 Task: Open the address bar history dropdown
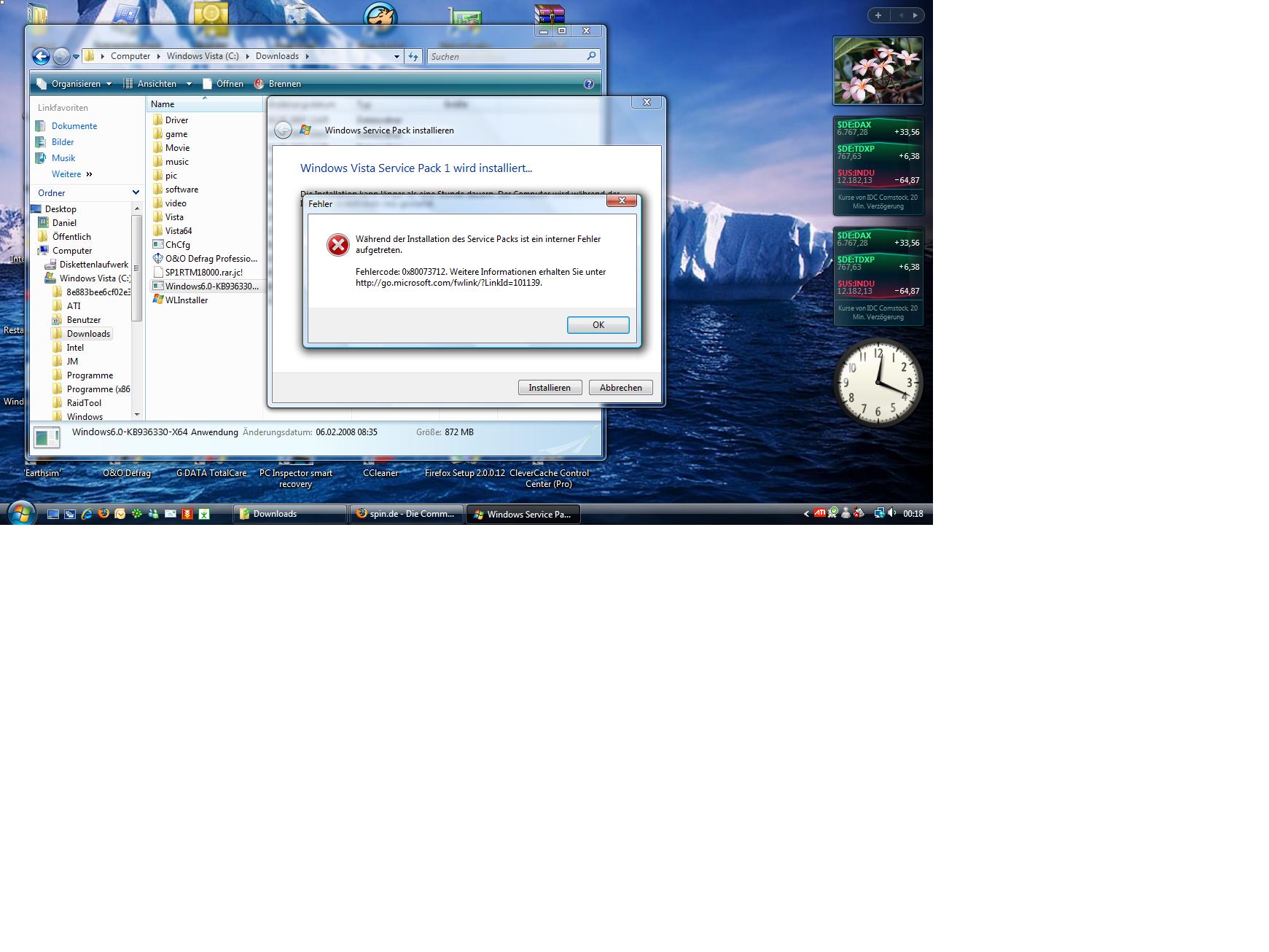[397, 57]
